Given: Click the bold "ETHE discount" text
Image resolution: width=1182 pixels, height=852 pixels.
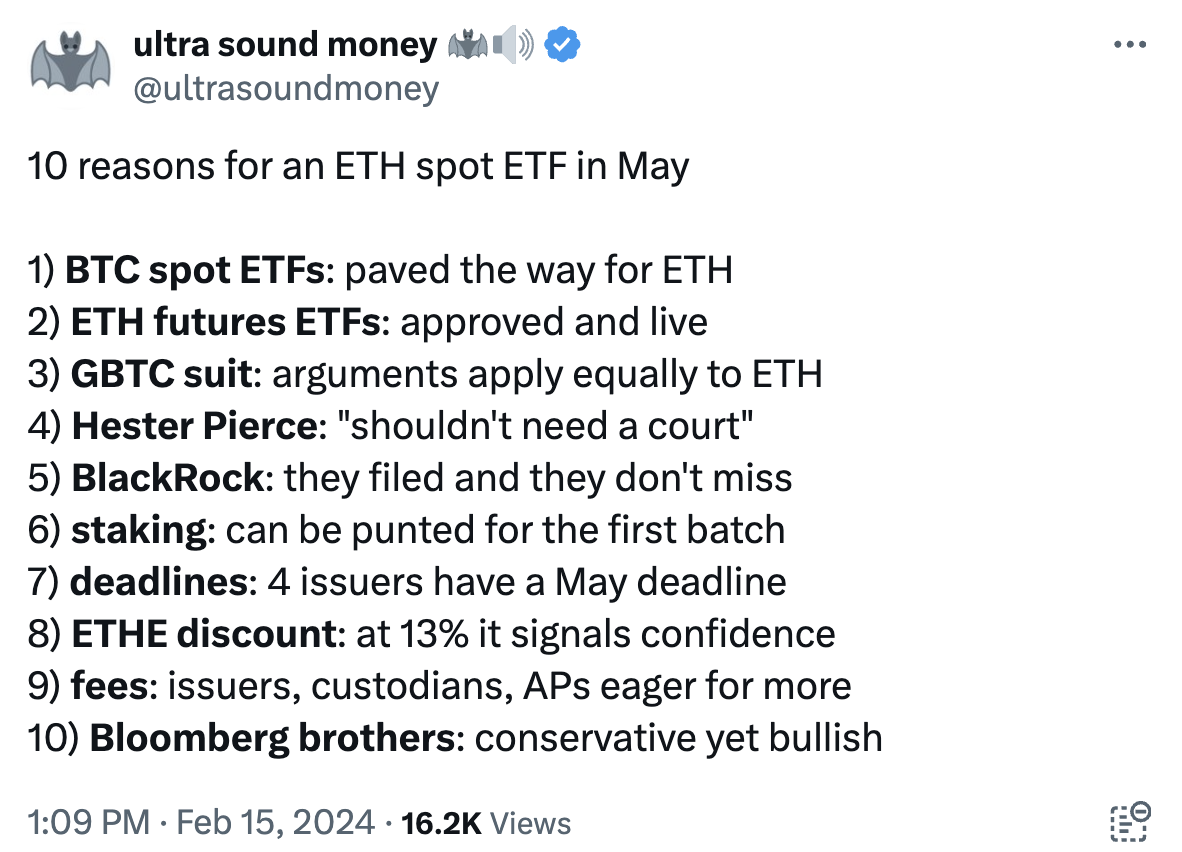Looking at the screenshot, I should (x=203, y=633).
